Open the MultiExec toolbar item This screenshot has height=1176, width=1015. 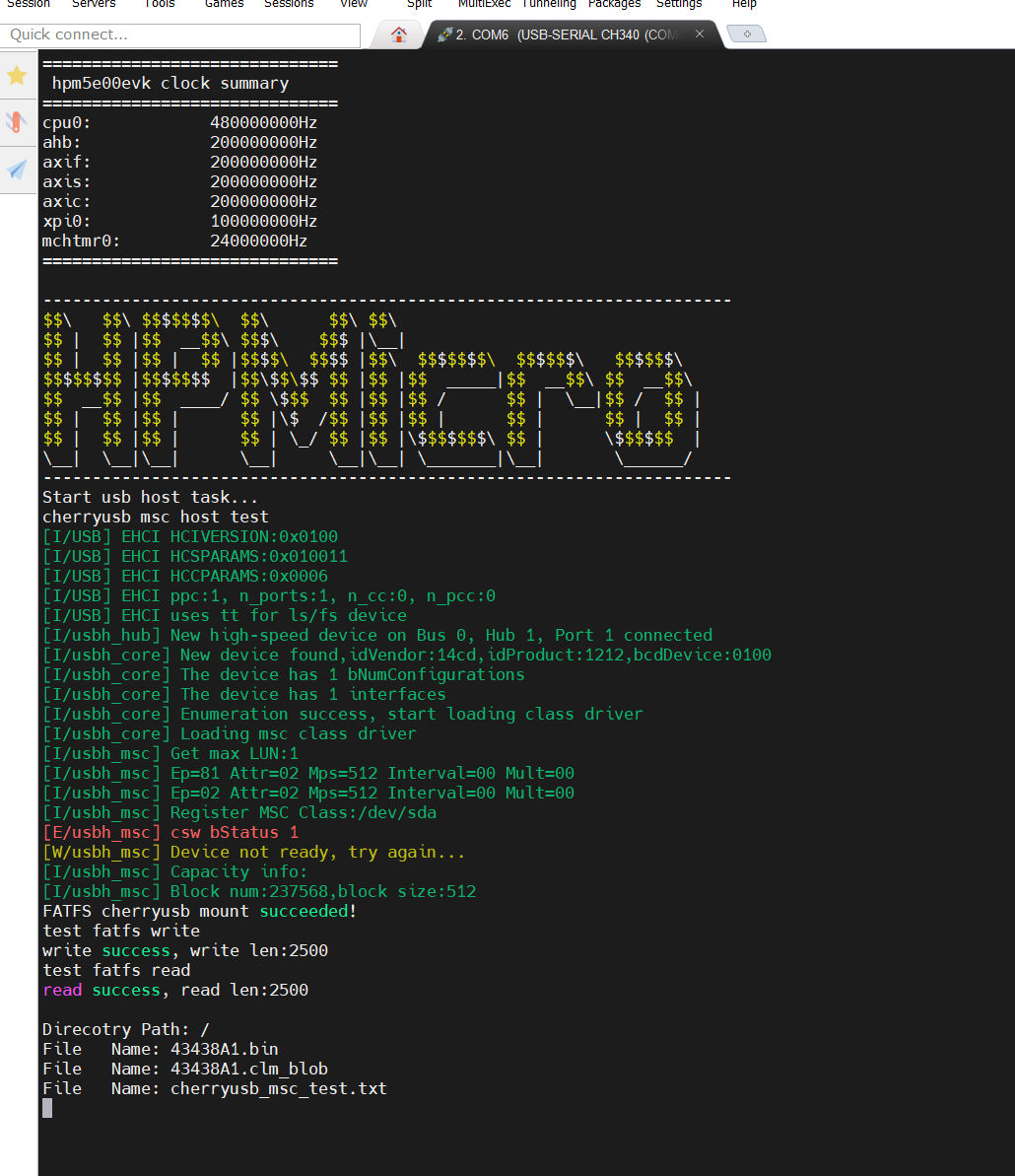(x=484, y=4)
